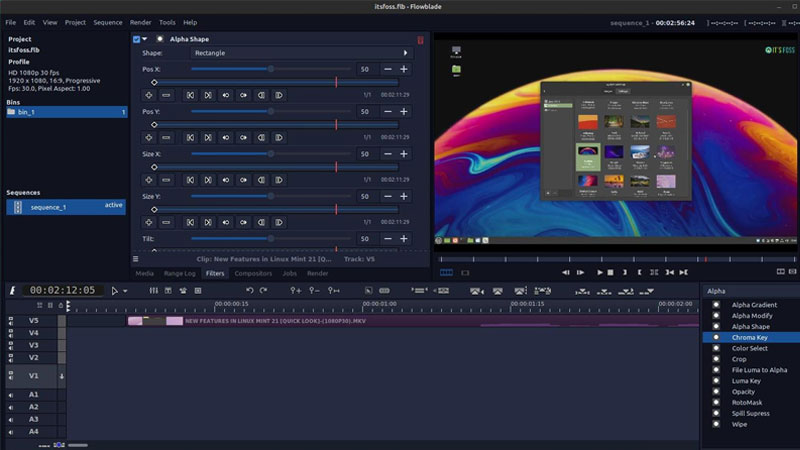Set mark out on monitor controls
The width and height of the screenshot is (800, 450).
639,272
